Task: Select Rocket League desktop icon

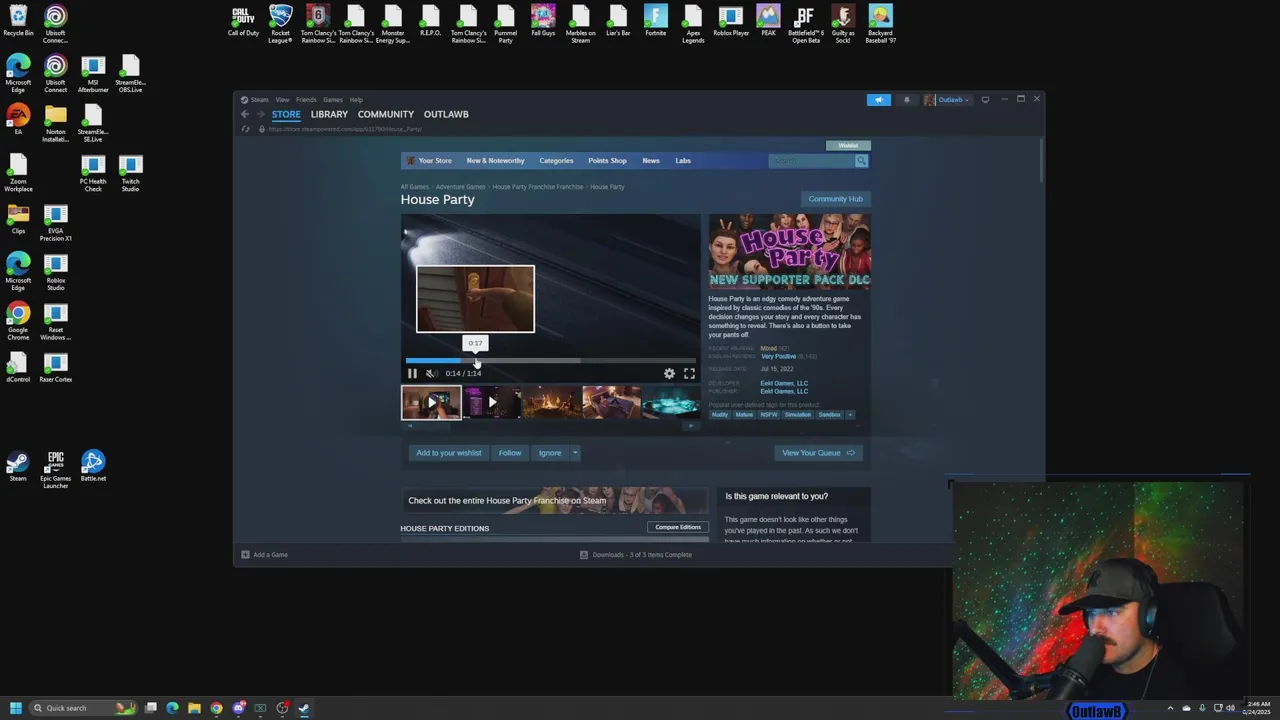Action: coord(281,24)
